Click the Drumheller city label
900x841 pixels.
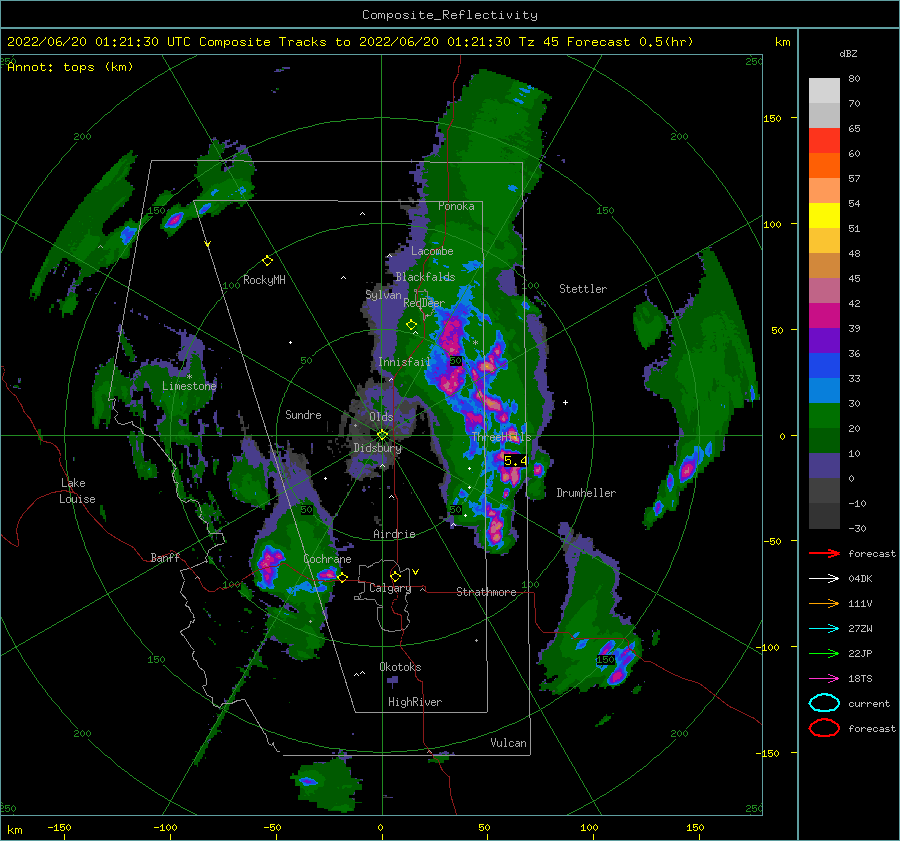[586, 493]
